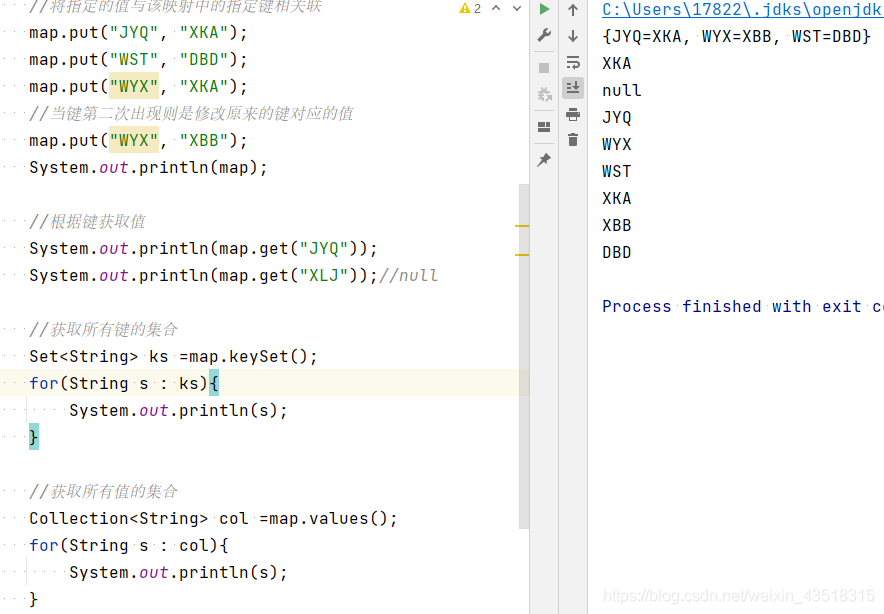The image size is (884, 614).
Task: Click the Print console output icon
Action: (573, 114)
